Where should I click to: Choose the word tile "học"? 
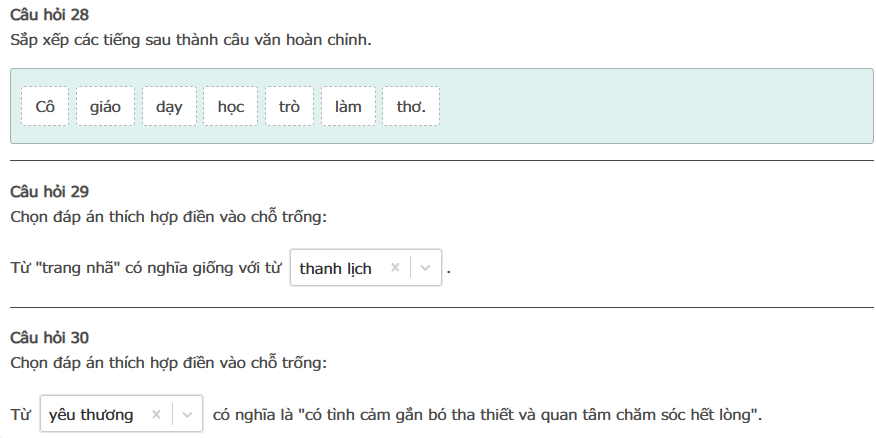(x=230, y=106)
